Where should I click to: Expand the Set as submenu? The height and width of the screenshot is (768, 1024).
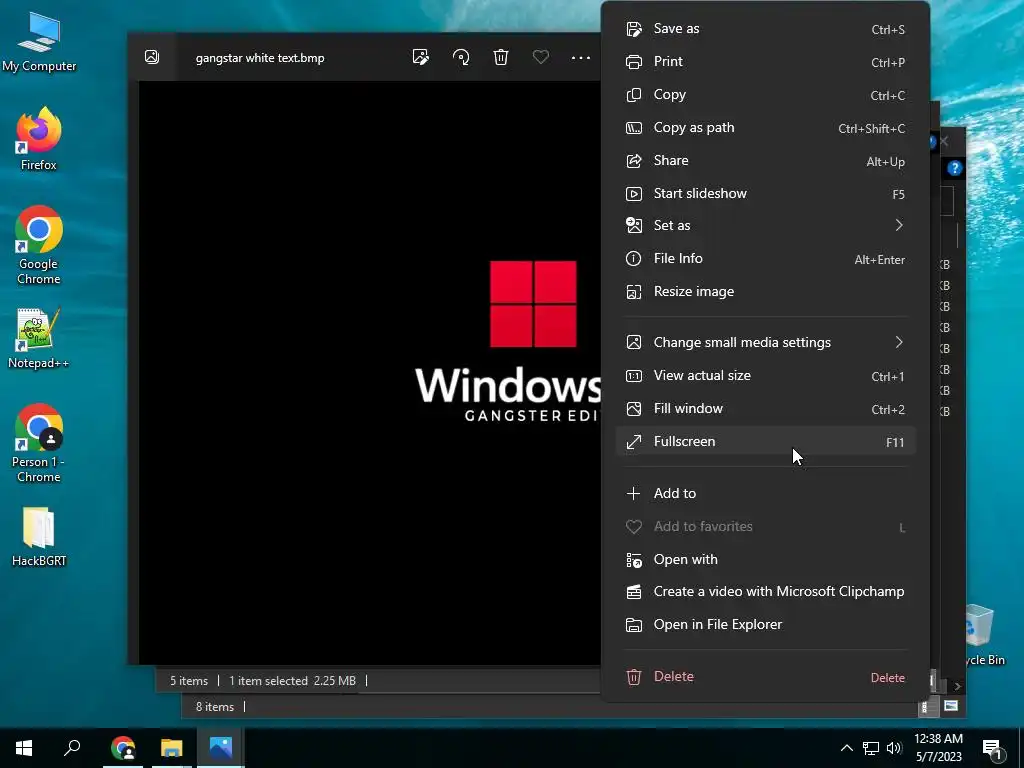tap(765, 225)
